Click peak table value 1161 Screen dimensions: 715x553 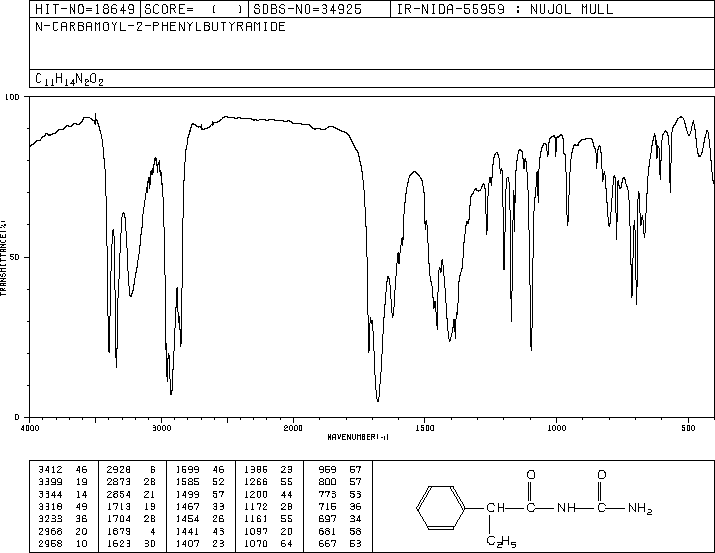point(256,519)
